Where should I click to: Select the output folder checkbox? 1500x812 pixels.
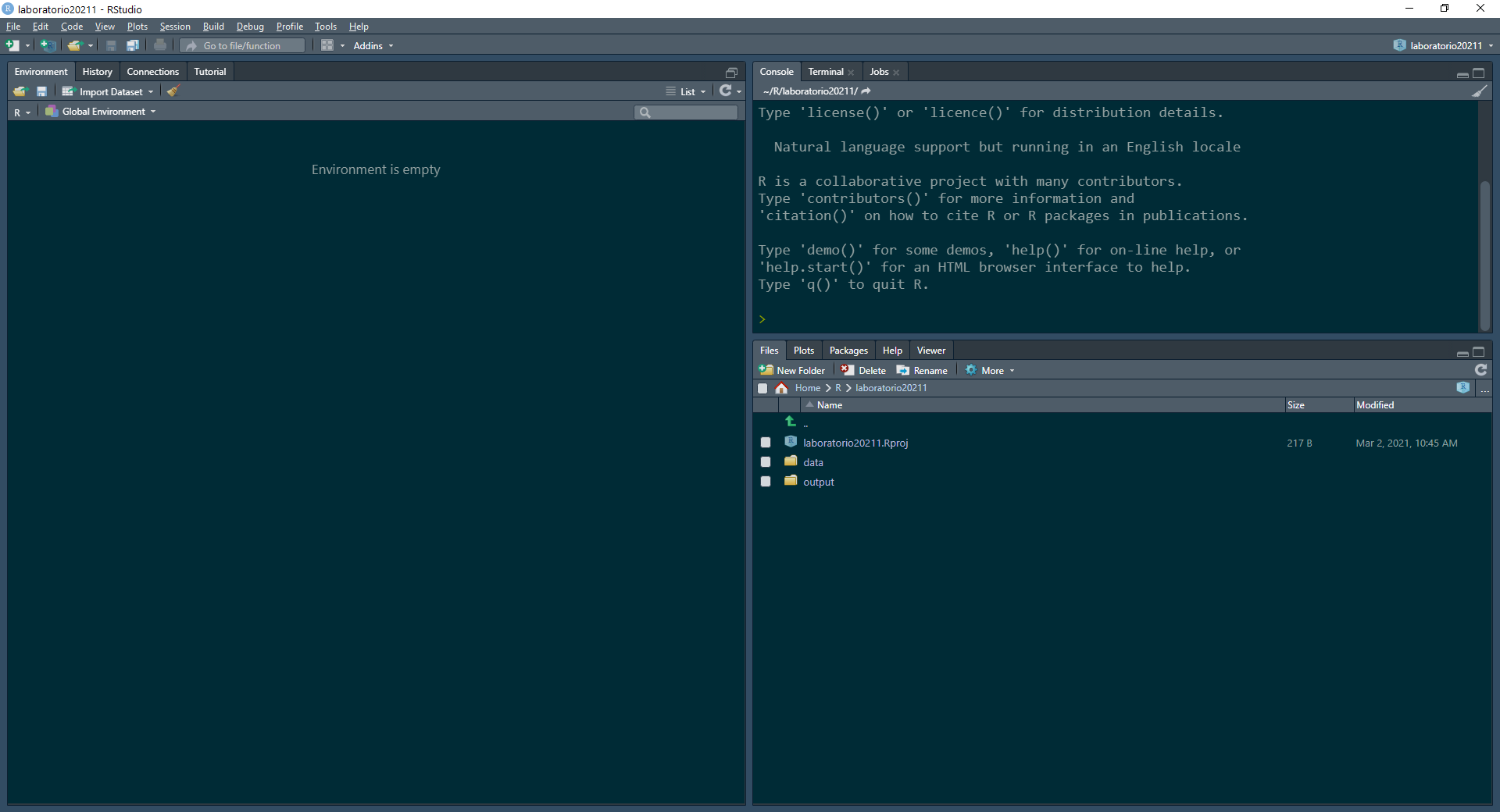tap(766, 482)
